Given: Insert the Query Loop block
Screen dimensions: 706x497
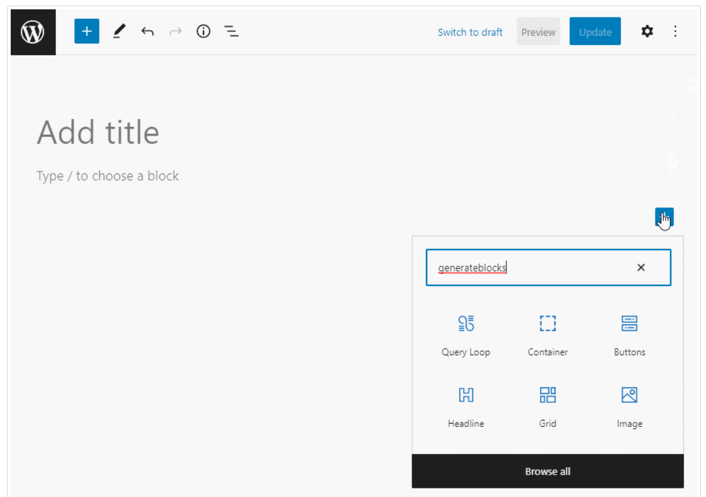Looking at the screenshot, I should pos(466,335).
